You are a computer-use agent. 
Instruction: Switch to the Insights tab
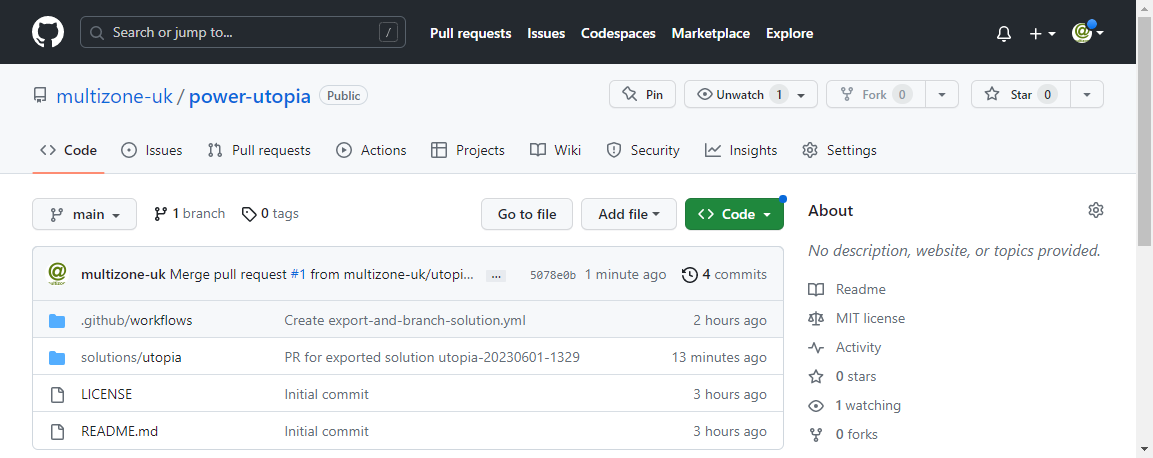[740, 150]
